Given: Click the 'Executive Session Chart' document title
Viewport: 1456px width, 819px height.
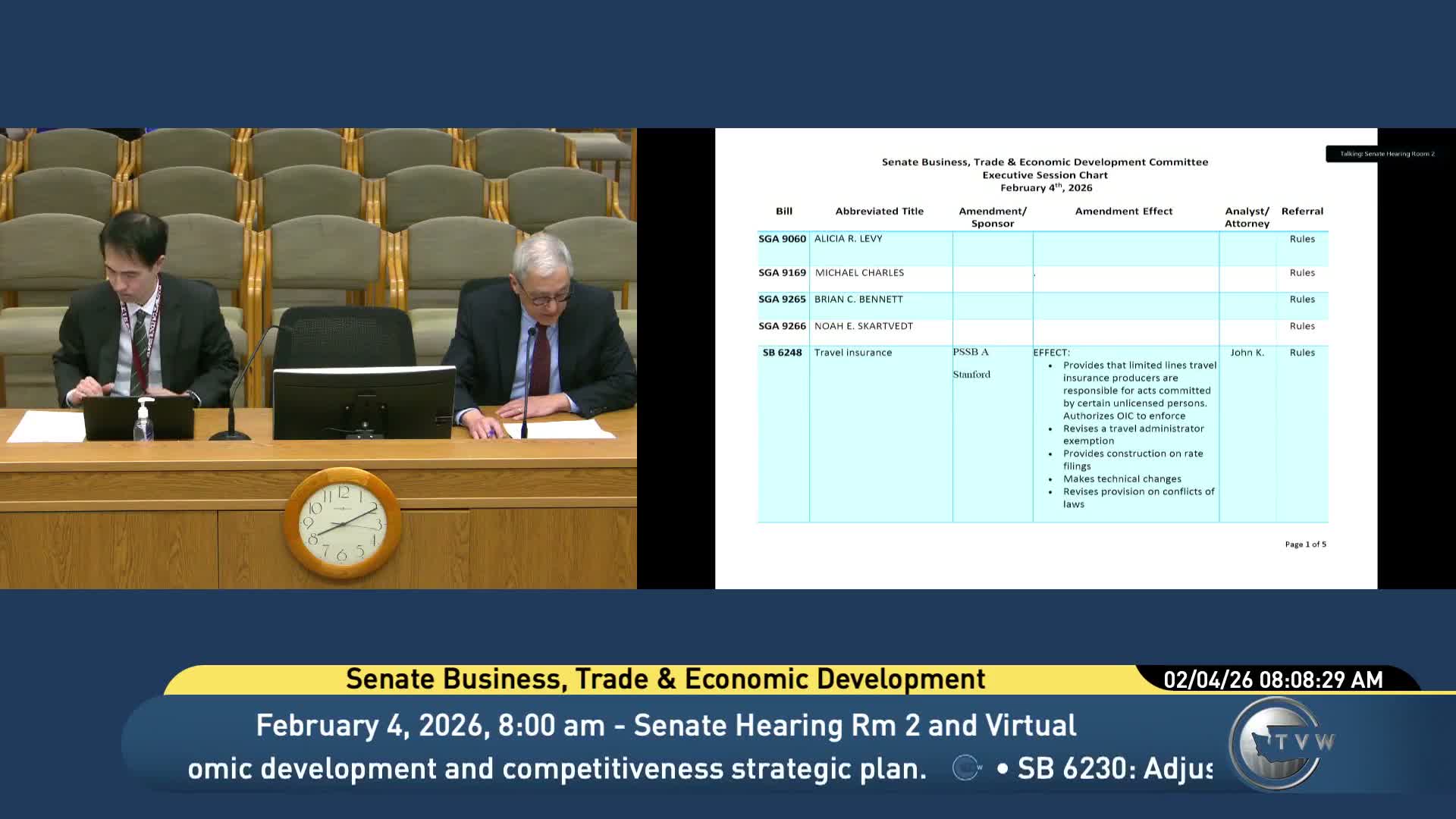Looking at the screenshot, I should (x=1044, y=175).
